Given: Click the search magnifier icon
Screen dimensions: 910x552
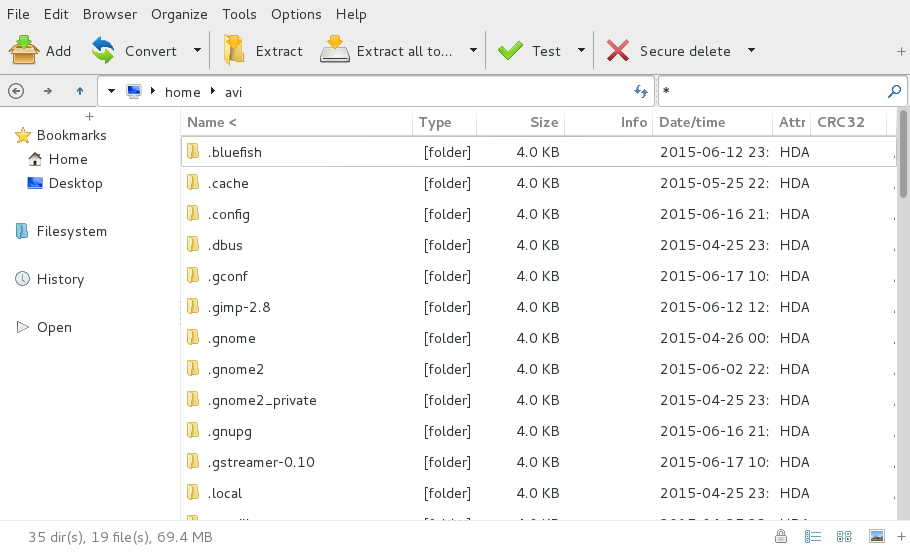Looking at the screenshot, I should (894, 91).
